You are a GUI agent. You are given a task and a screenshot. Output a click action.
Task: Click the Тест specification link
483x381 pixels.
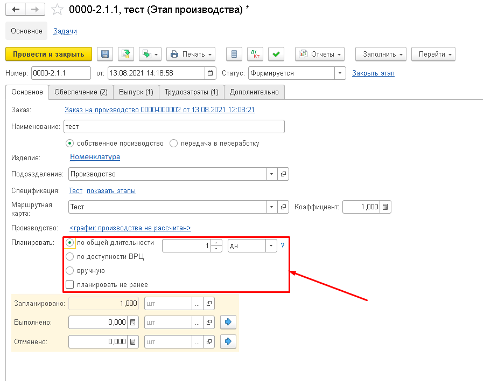(x=76, y=191)
